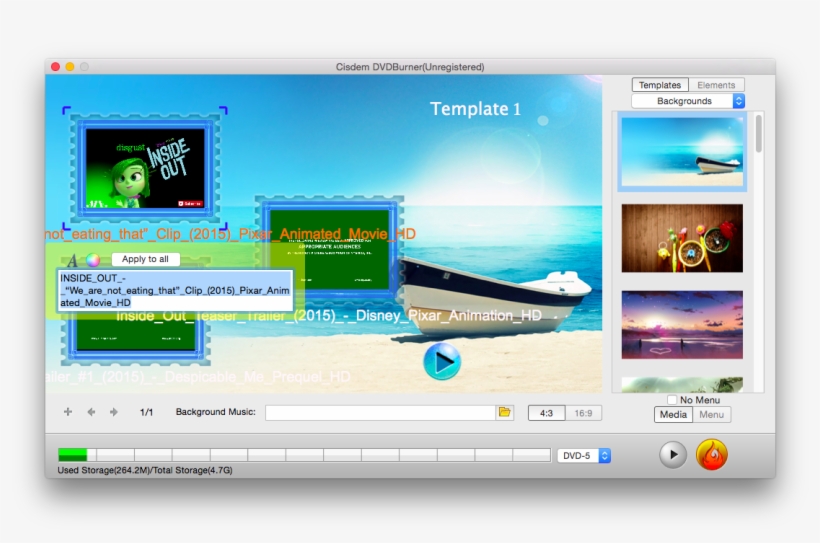Switch to the Menu tab
The image size is (820, 543).
(712, 415)
